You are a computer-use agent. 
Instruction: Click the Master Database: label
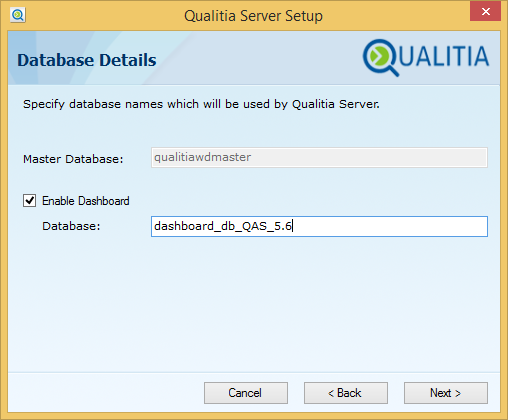pyautogui.click(x=73, y=159)
